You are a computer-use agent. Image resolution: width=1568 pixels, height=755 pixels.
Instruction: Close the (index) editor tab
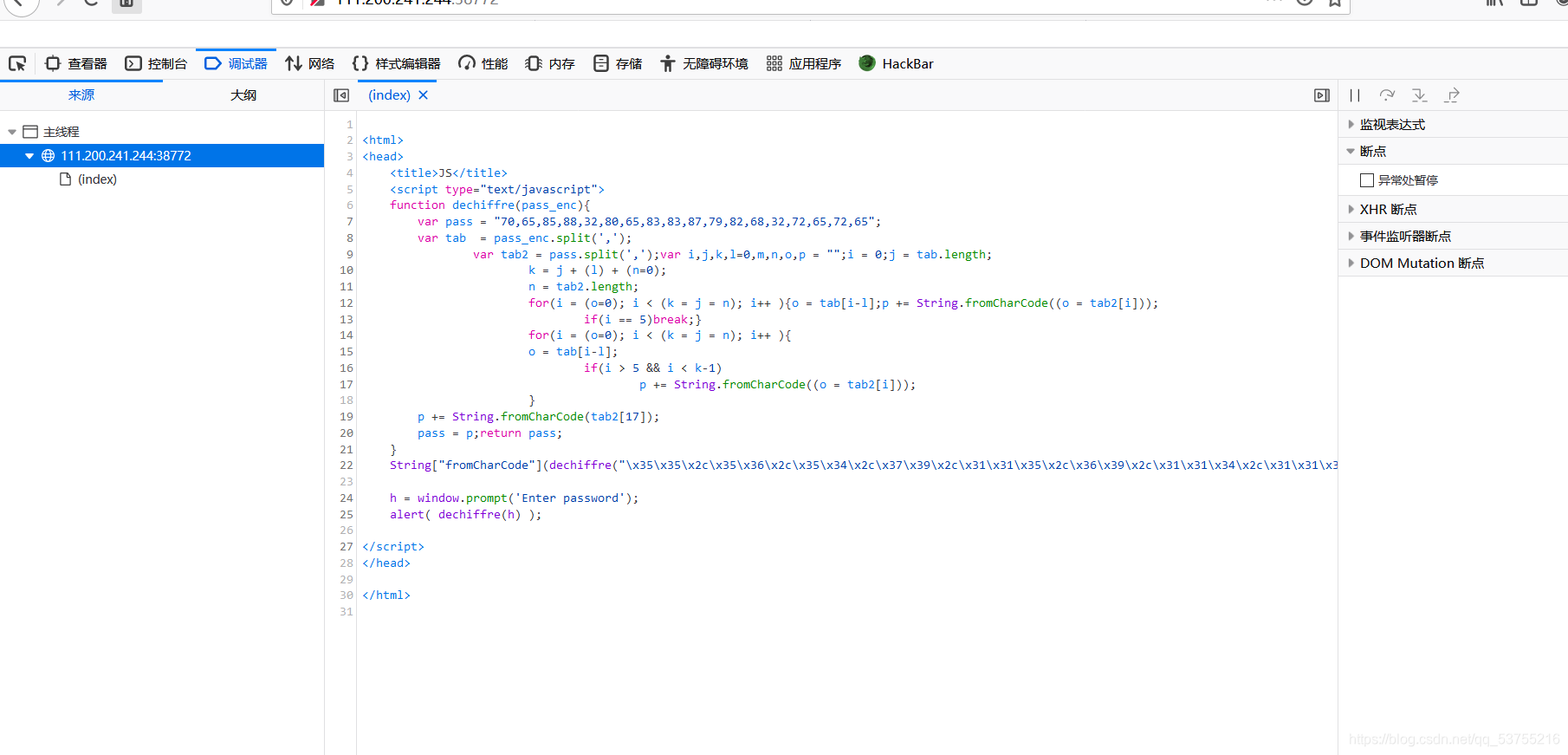424,95
